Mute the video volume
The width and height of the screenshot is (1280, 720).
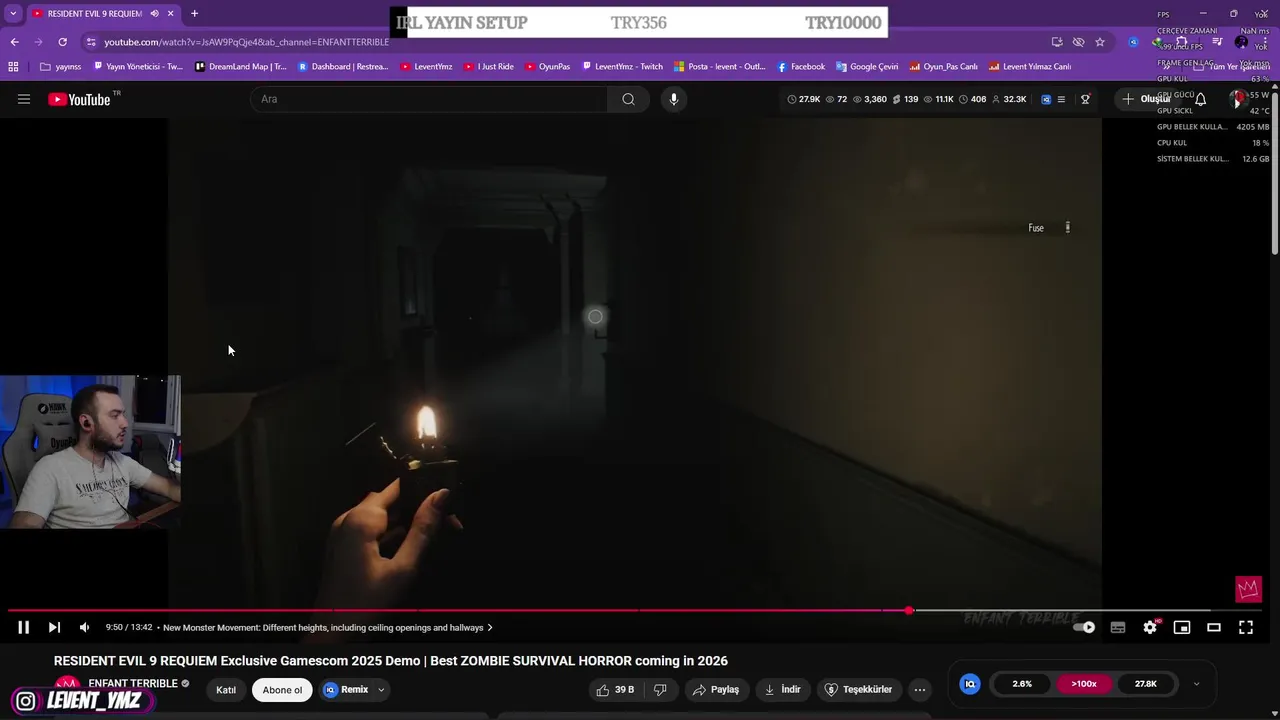pos(84,627)
